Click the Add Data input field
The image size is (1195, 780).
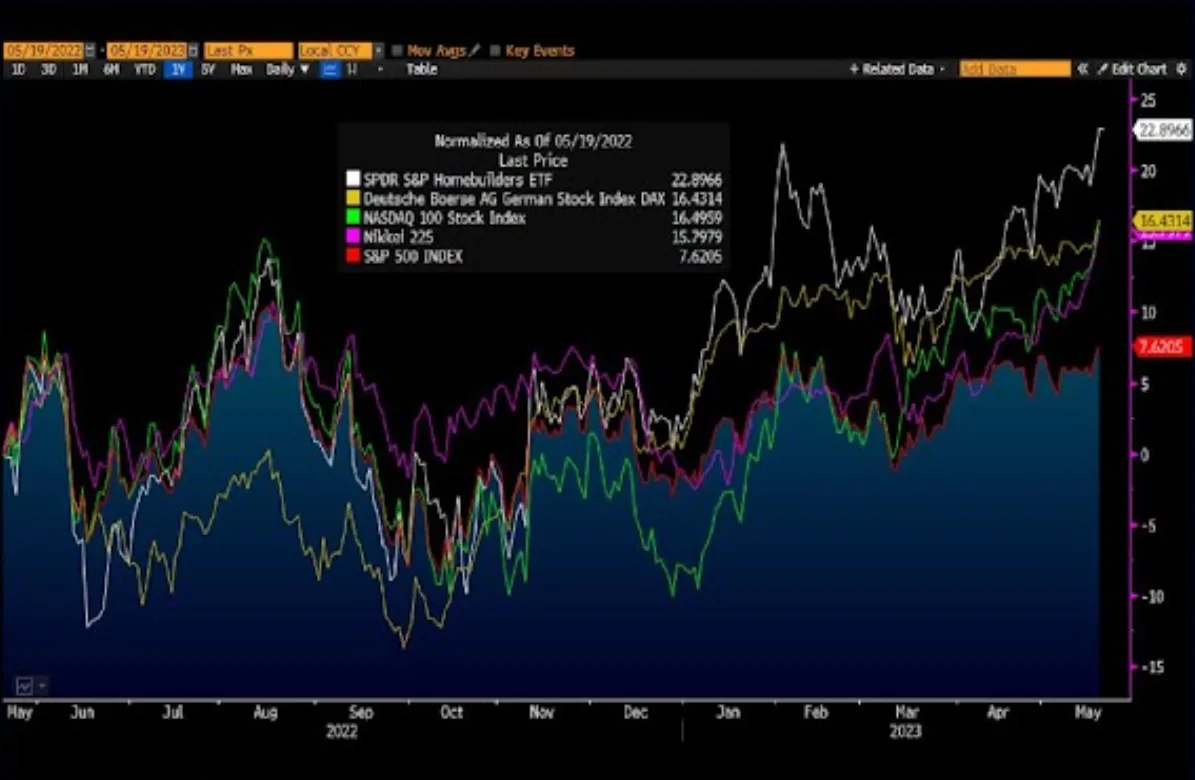(1014, 69)
